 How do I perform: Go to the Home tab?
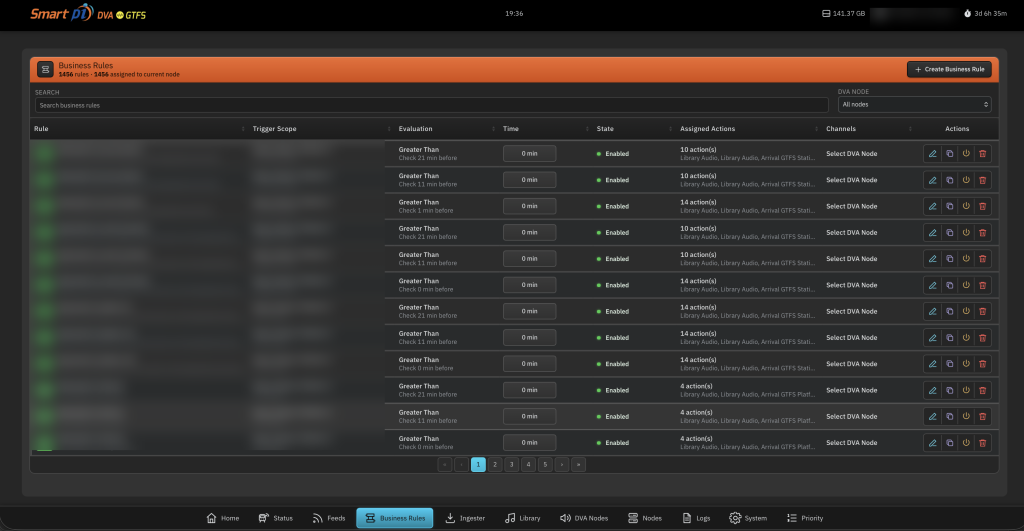[223, 518]
